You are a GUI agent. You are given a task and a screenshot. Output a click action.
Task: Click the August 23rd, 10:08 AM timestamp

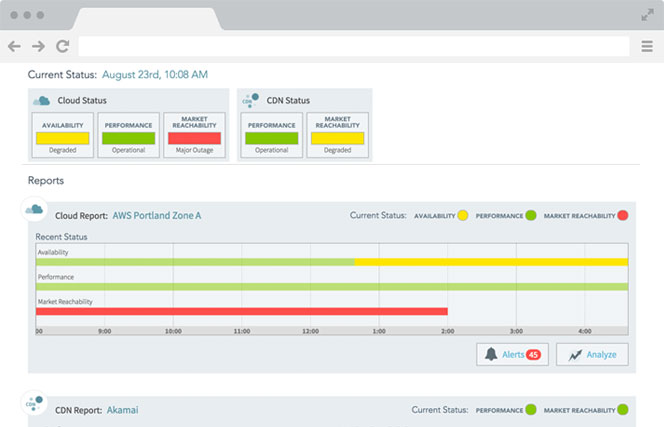click(154, 74)
